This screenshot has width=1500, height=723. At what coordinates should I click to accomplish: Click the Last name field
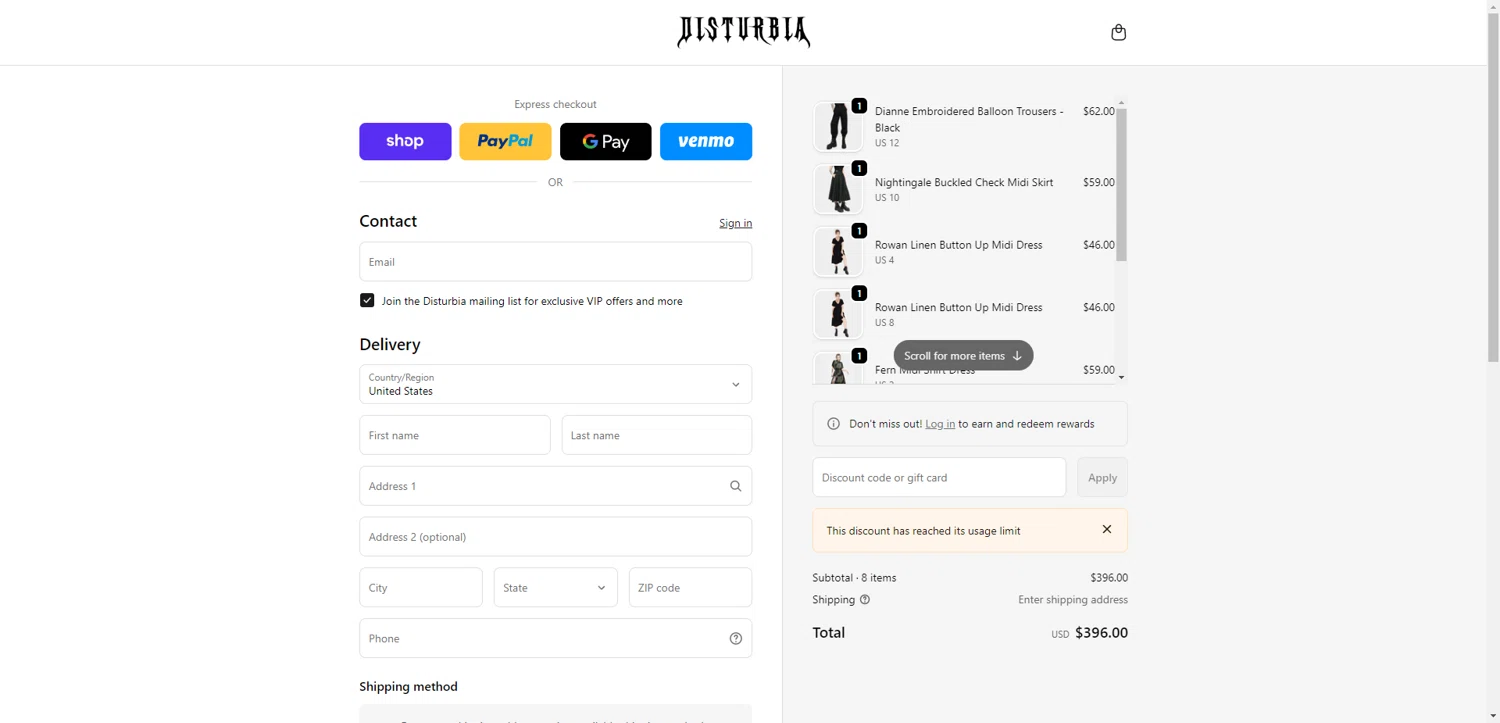point(657,435)
